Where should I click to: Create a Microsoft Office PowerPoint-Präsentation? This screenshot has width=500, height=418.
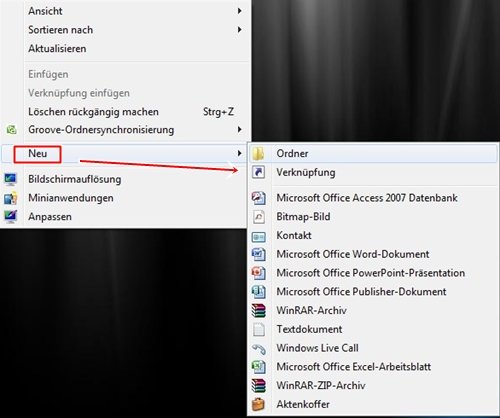pos(373,273)
